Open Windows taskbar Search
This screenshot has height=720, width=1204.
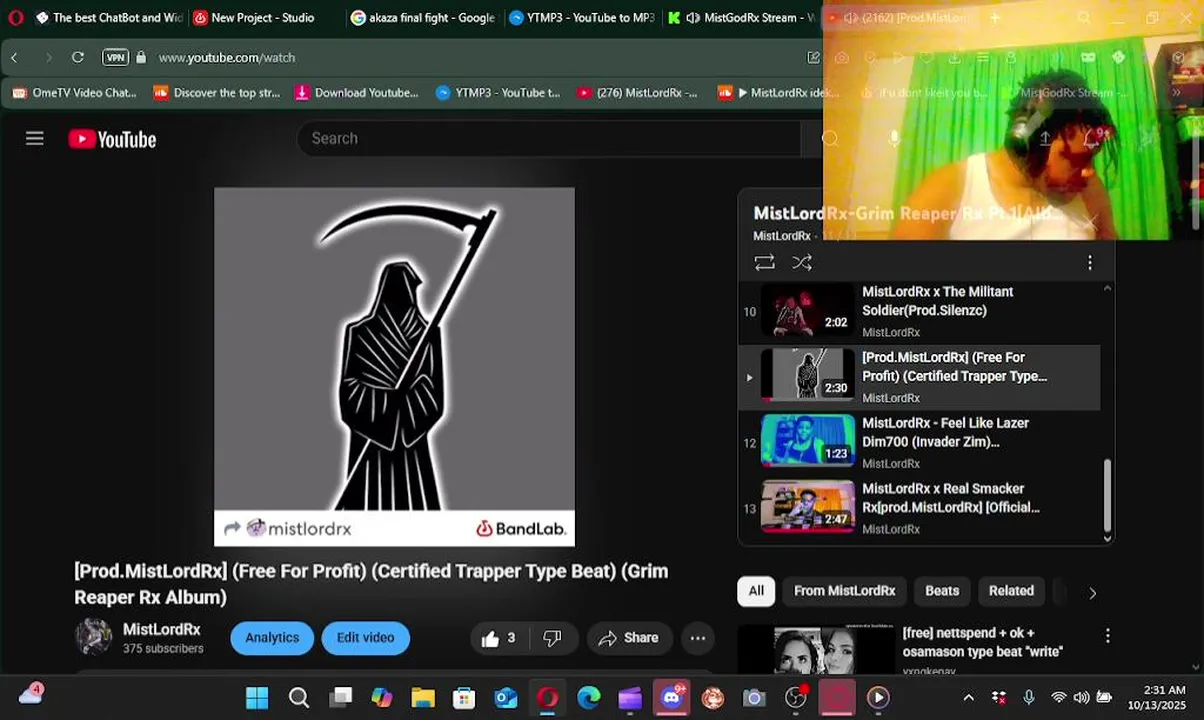coord(299,697)
